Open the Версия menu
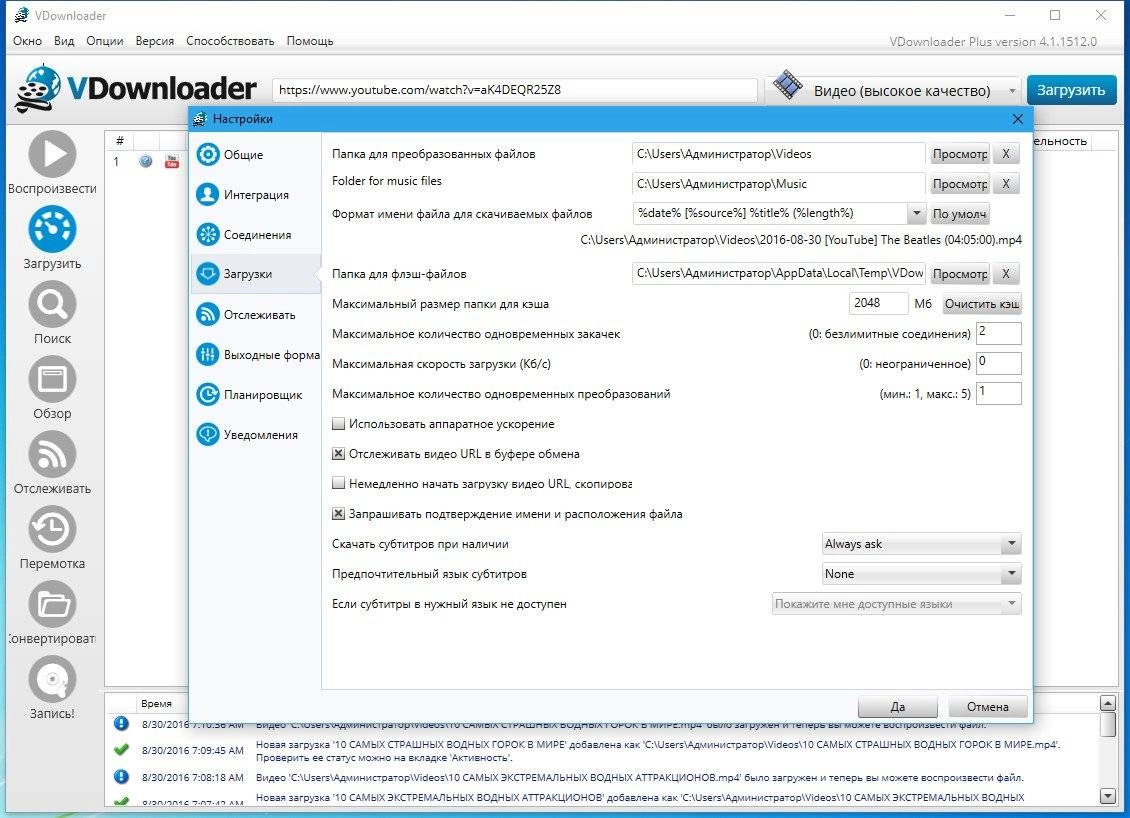 click(155, 41)
